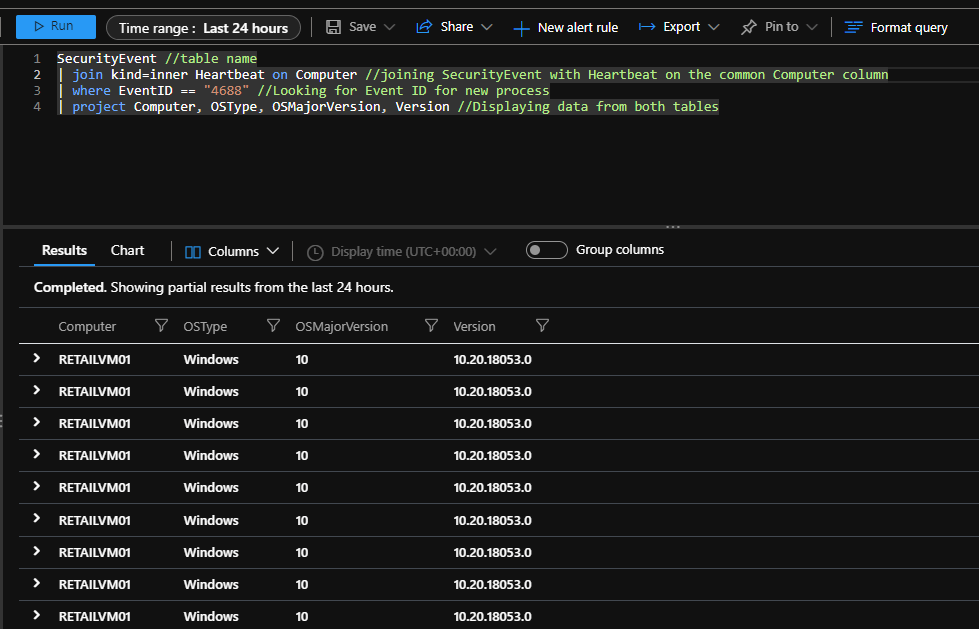The height and width of the screenshot is (629, 979).
Task: Open the Time range selector showing Last 24 hours
Action: coord(203,27)
